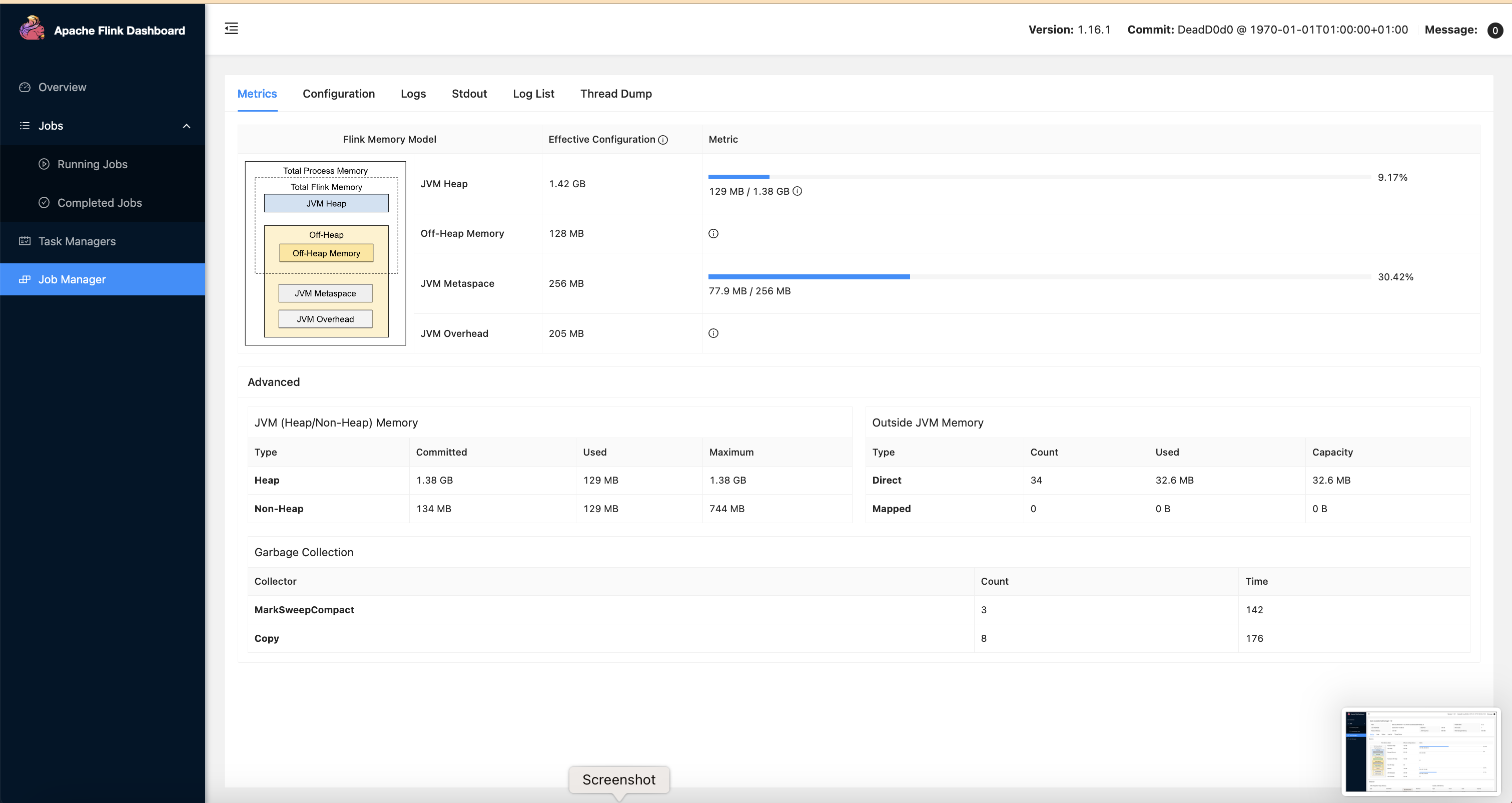Select the Running Jobs play icon
Image resolution: width=1512 pixels, height=803 pixels.
45,164
